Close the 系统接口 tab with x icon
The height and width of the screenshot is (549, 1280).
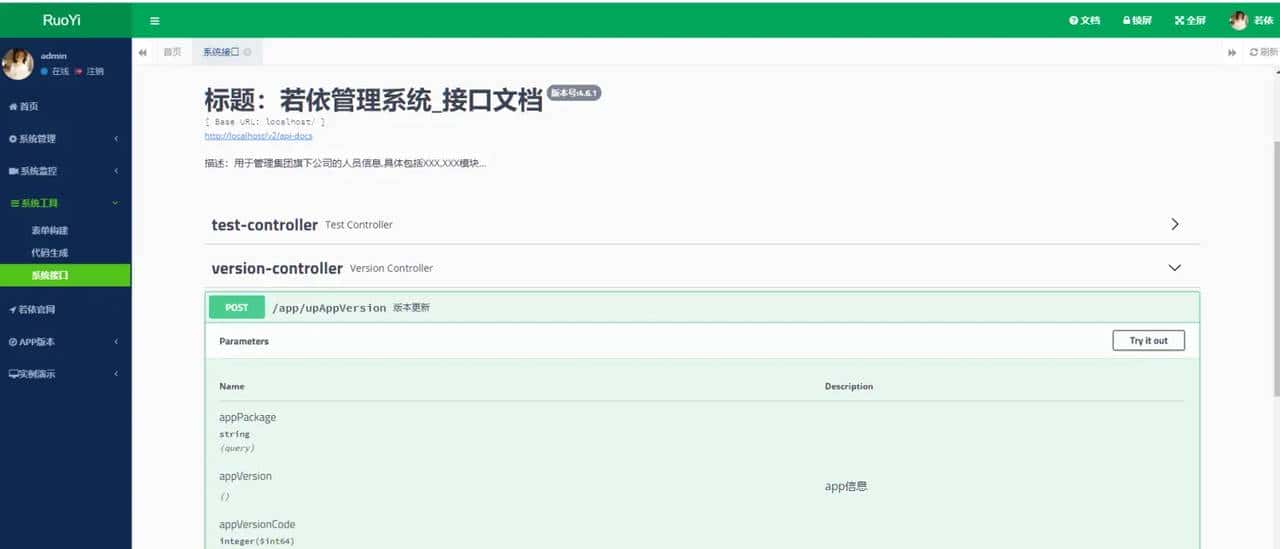coord(247,52)
